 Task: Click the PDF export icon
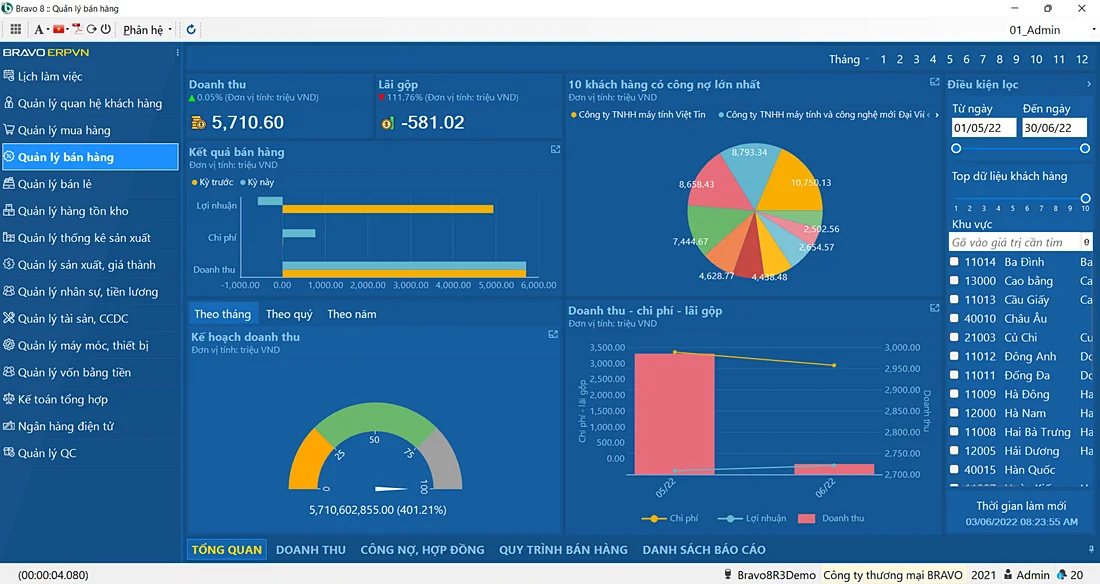pos(76,30)
